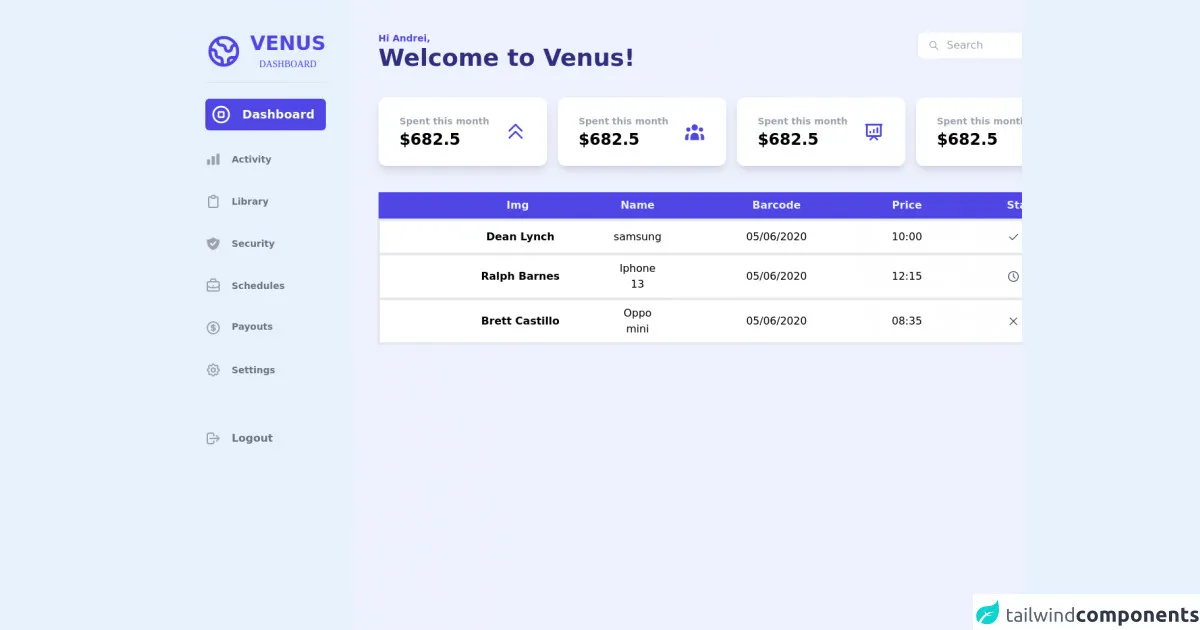Go to Activity in the sidebar
Image resolution: width=1200 pixels, height=630 pixels.
coord(250,159)
